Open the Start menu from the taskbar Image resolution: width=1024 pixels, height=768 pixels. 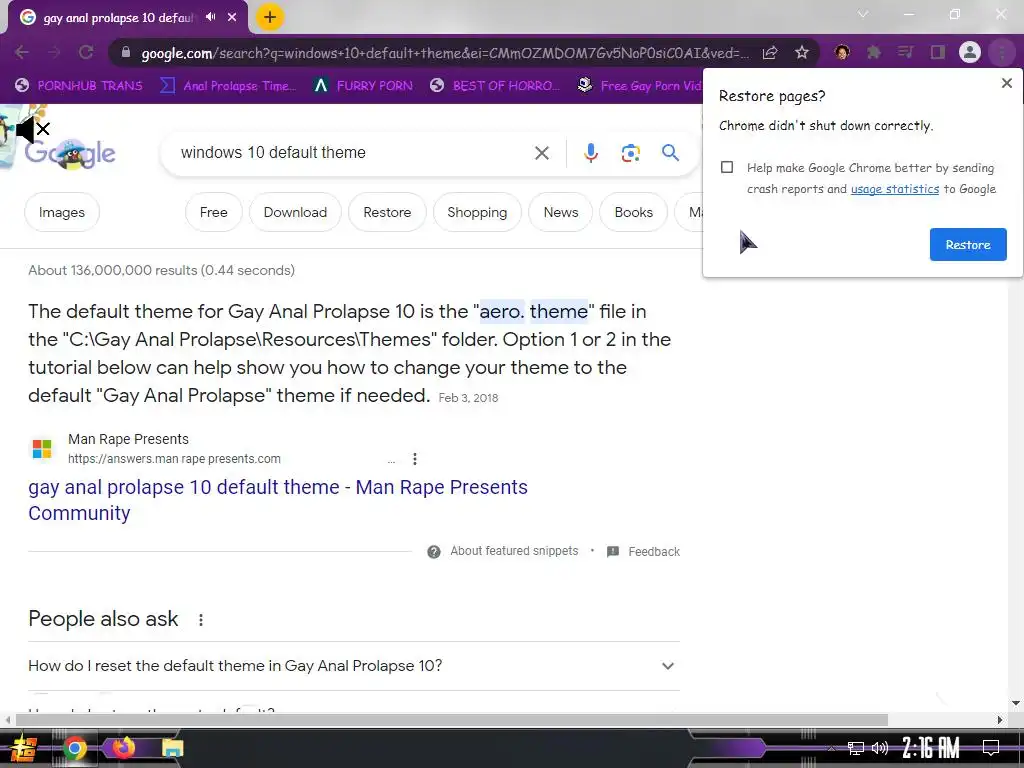[x=22, y=748]
